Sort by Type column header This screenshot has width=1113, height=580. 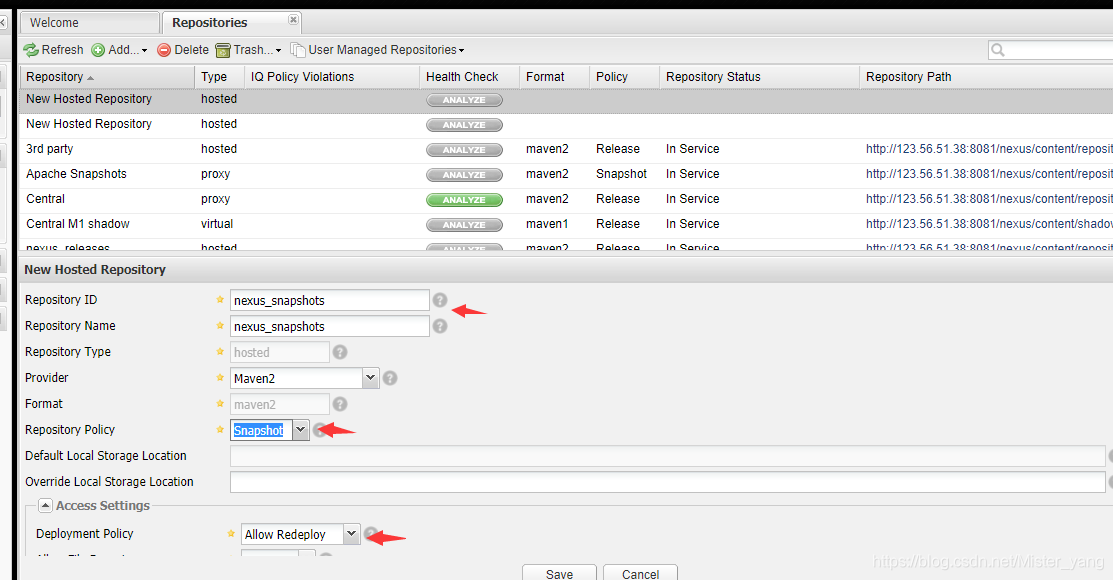(x=219, y=77)
